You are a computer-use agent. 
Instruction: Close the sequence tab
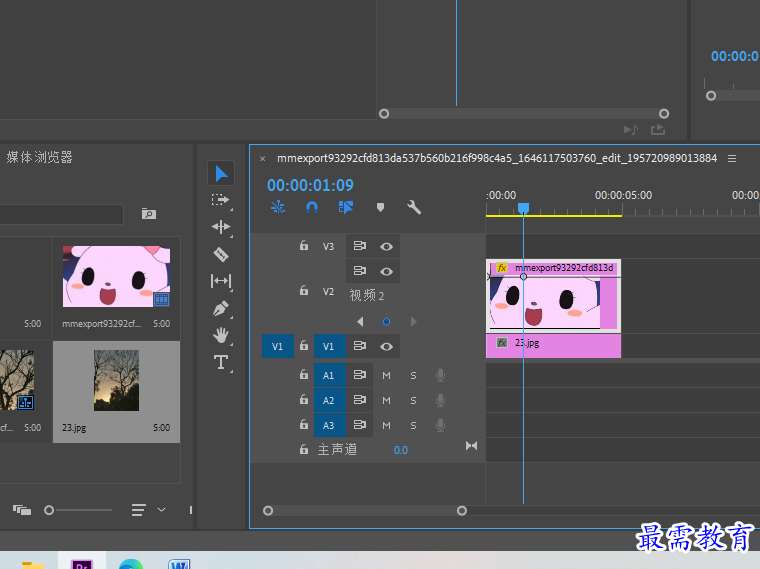[x=262, y=158]
